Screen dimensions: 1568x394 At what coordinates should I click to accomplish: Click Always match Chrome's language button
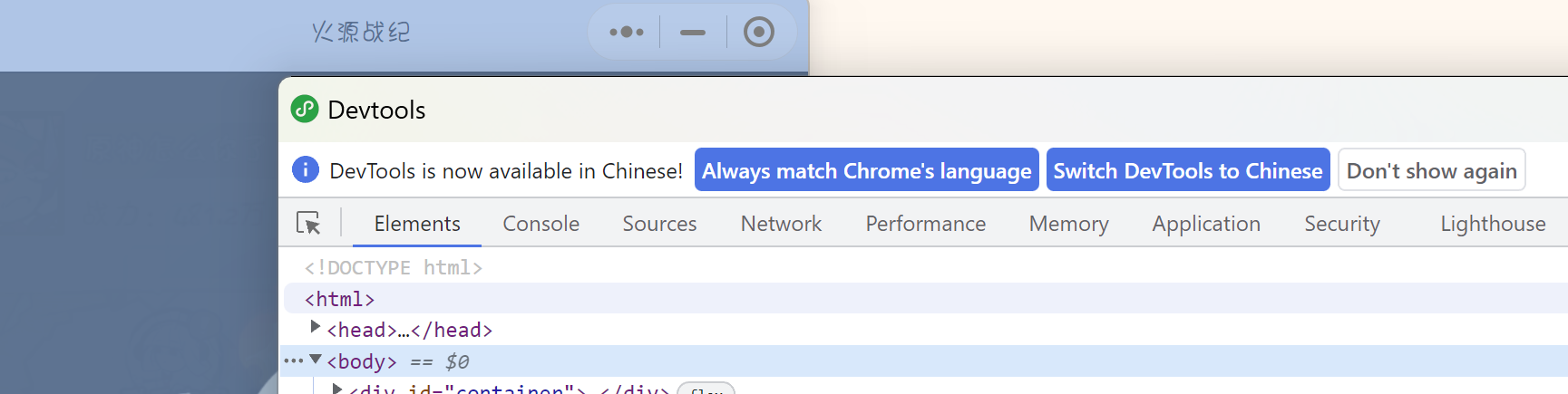[x=866, y=170]
